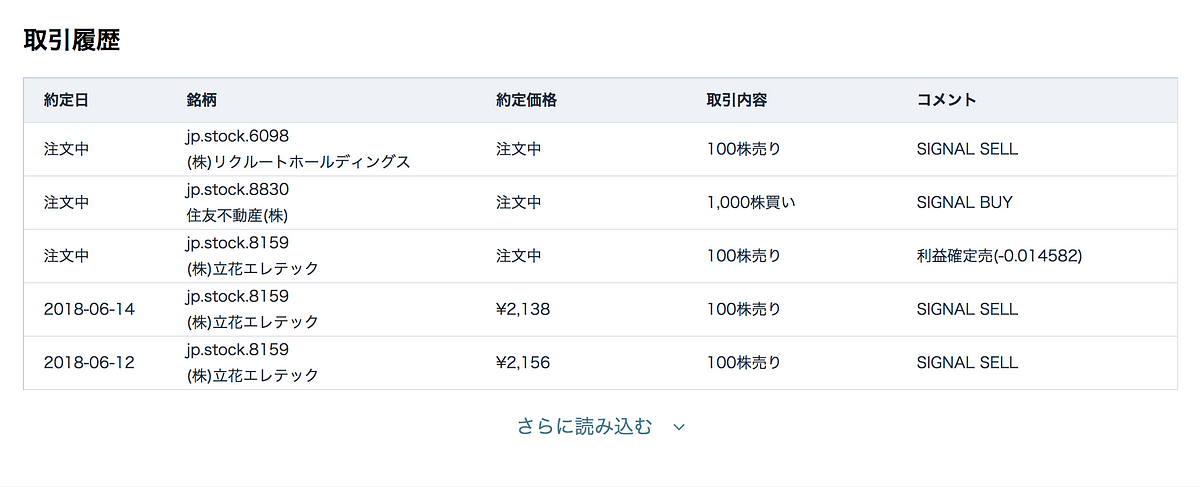The width and height of the screenshot is (1200, 487).
Task: Select the 1,000株買い trade cell
Action: pos(751,202)
